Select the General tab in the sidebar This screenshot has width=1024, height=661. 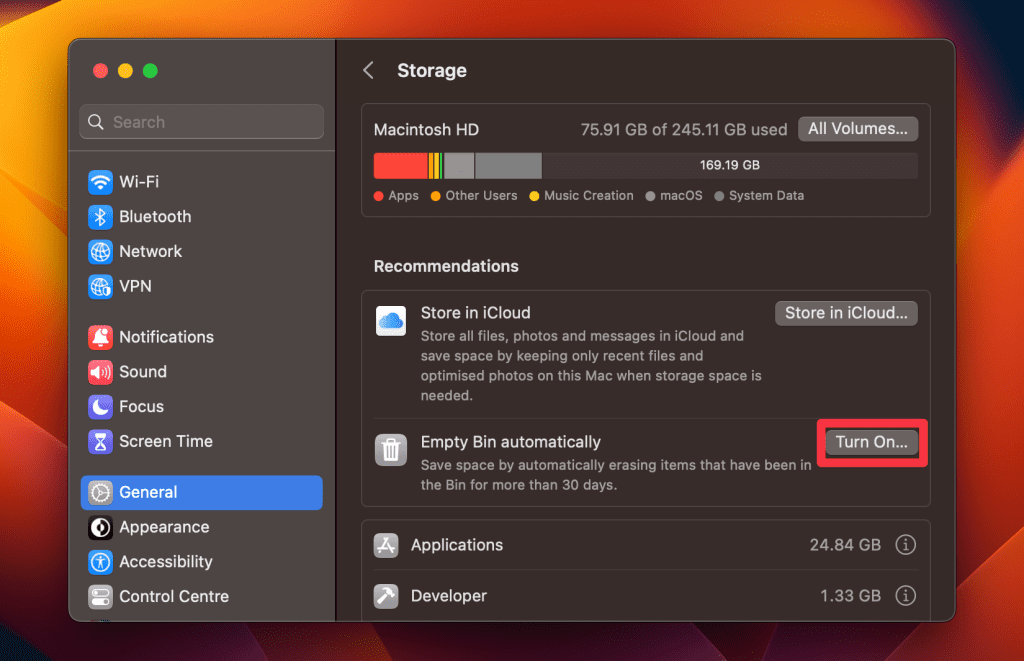[150, 492]
